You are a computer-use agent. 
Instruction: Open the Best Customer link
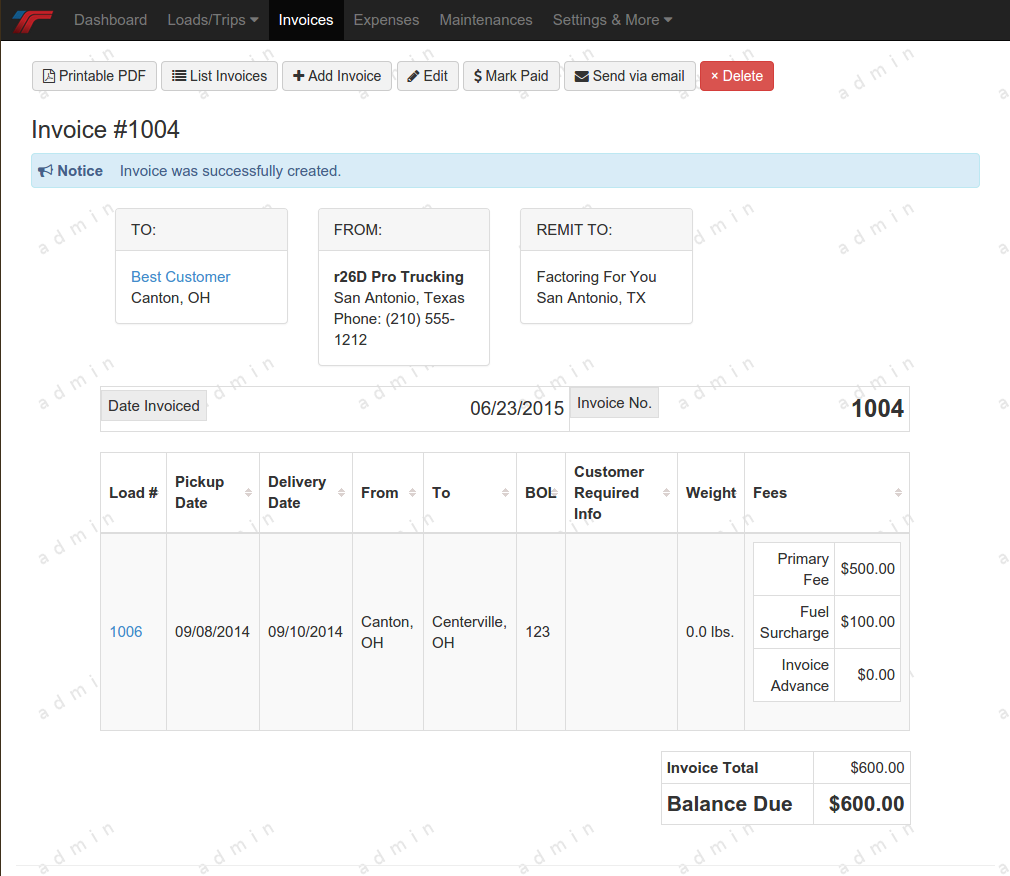click(181, 277)
